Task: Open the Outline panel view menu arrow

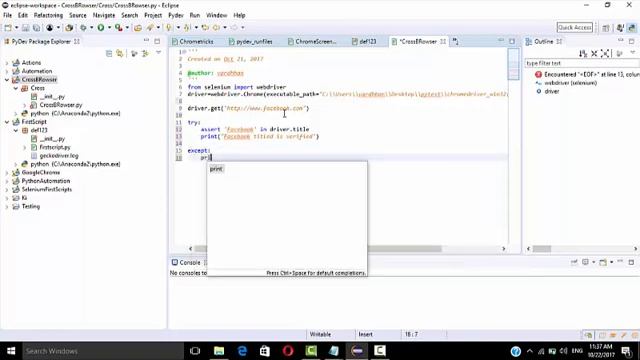Action: [x=633, y=53]
